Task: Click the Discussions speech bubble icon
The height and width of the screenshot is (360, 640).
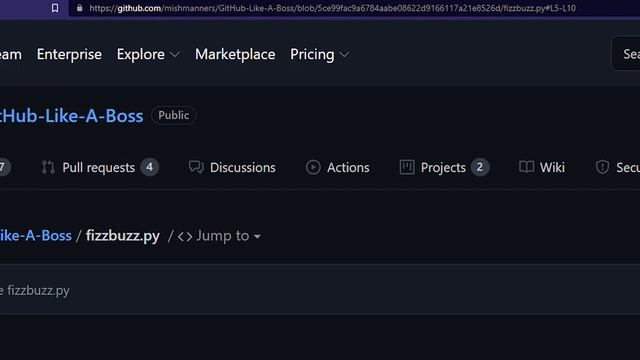Action: (x=196, y=167)
